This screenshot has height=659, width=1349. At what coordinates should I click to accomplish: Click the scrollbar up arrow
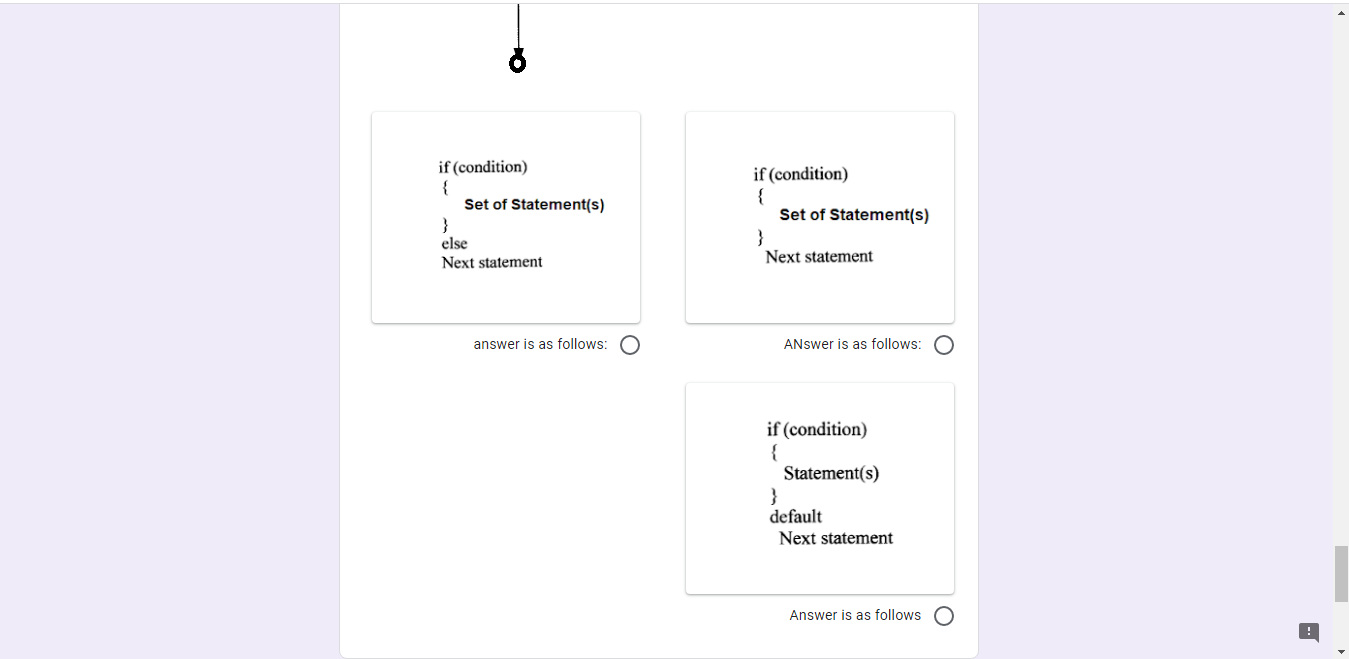coord(1341,11)
